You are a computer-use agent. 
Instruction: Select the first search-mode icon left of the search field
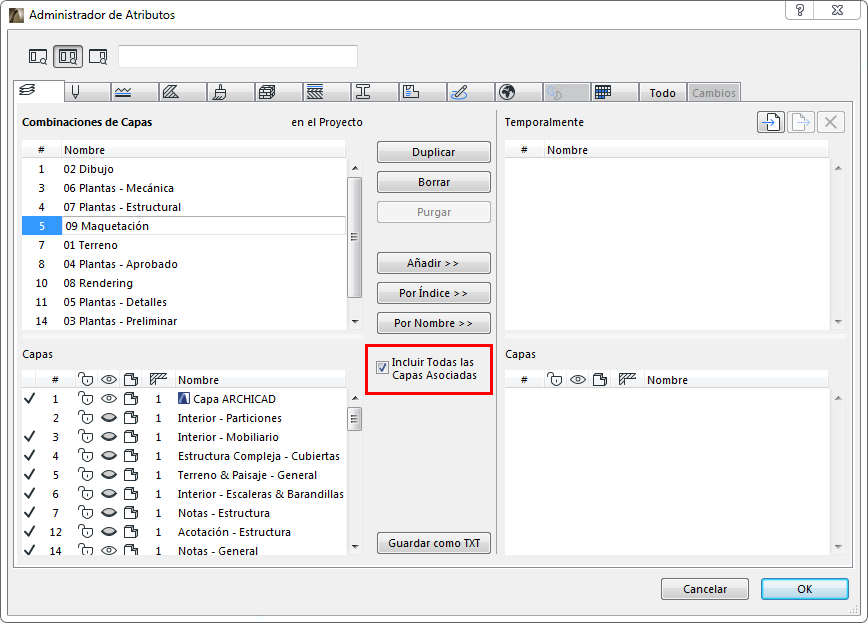click(x=38, y=56)
